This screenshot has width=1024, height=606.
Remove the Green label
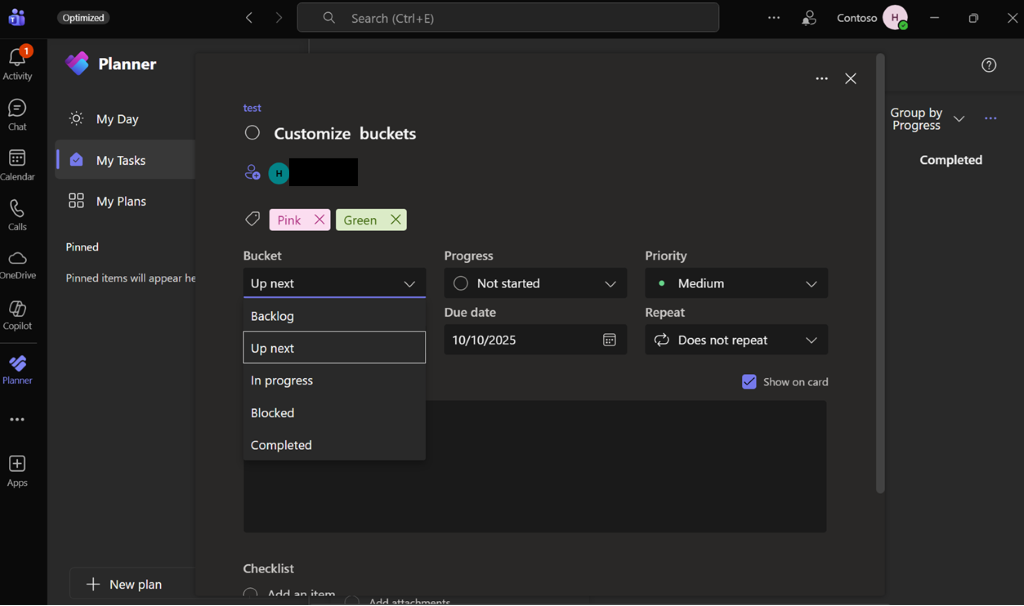click(x=395, y=219)
